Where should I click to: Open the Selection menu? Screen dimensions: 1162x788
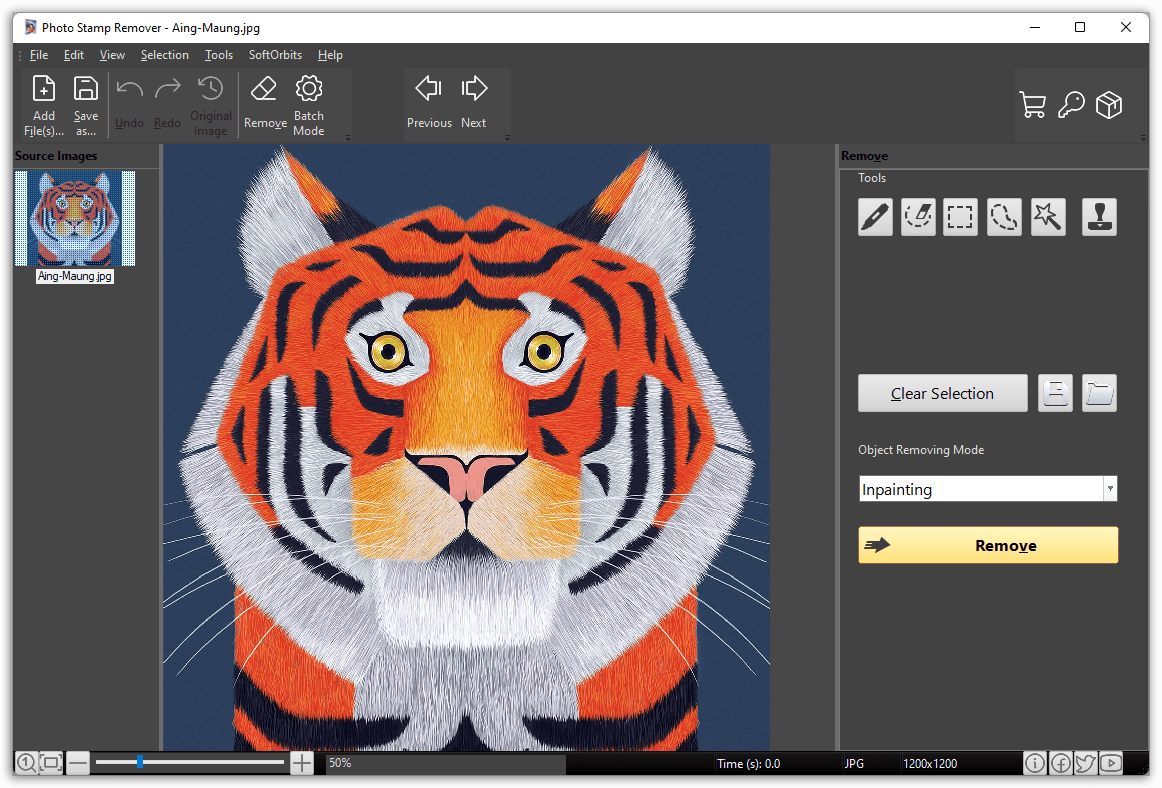tap(165, 55)
